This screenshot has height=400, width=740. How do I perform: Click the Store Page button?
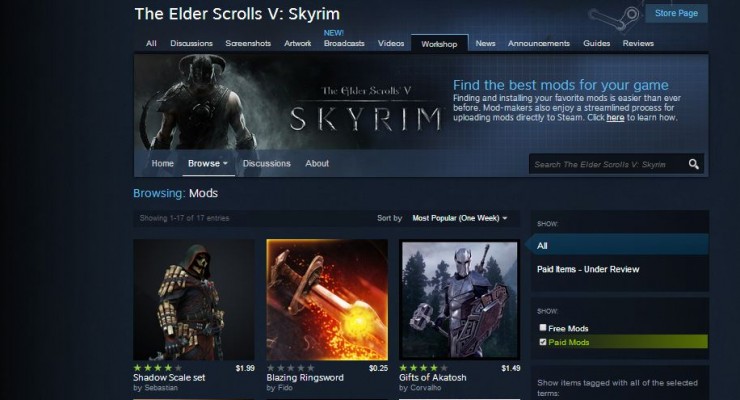tap(676, 13)
